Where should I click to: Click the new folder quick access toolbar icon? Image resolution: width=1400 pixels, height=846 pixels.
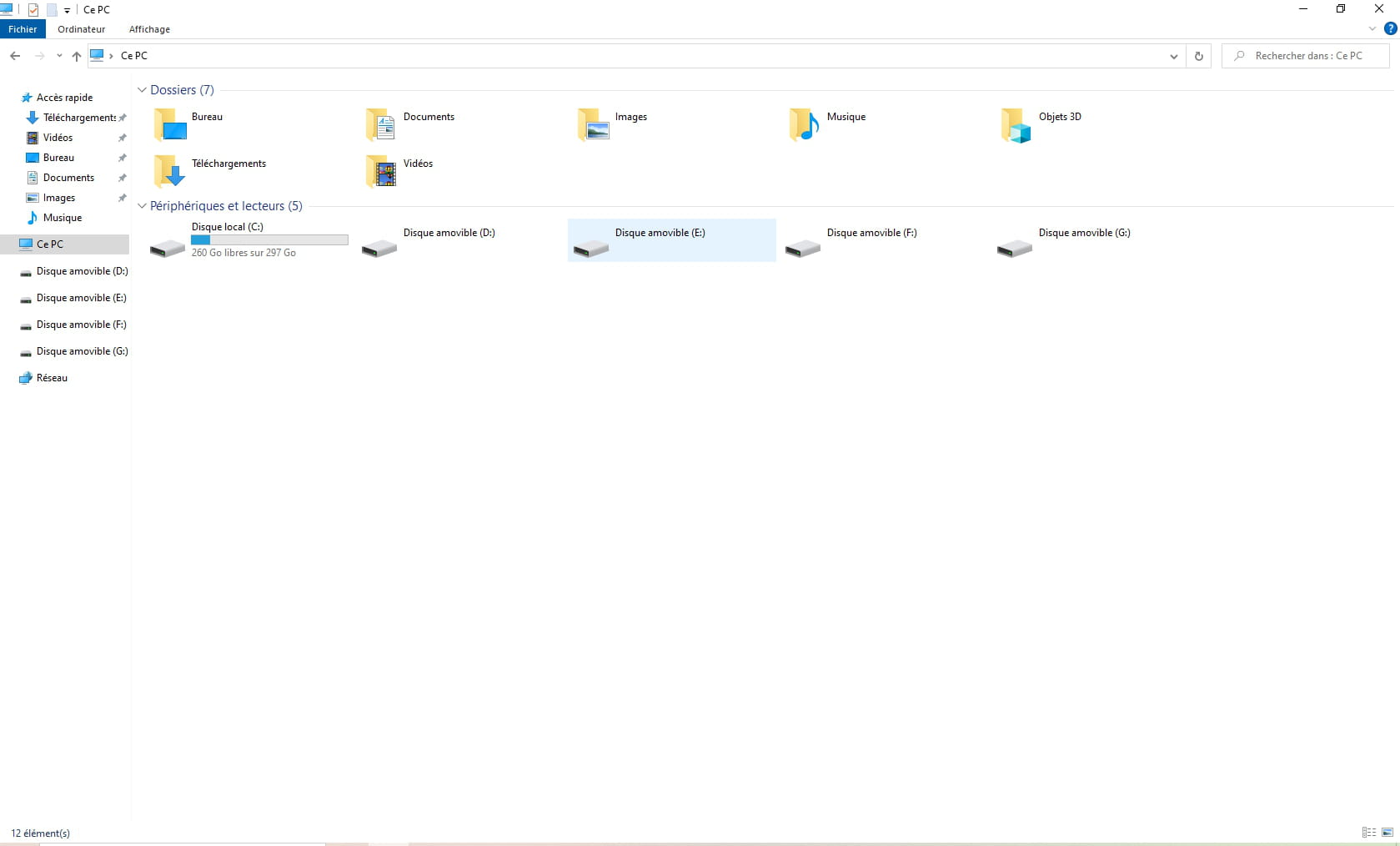52,10
